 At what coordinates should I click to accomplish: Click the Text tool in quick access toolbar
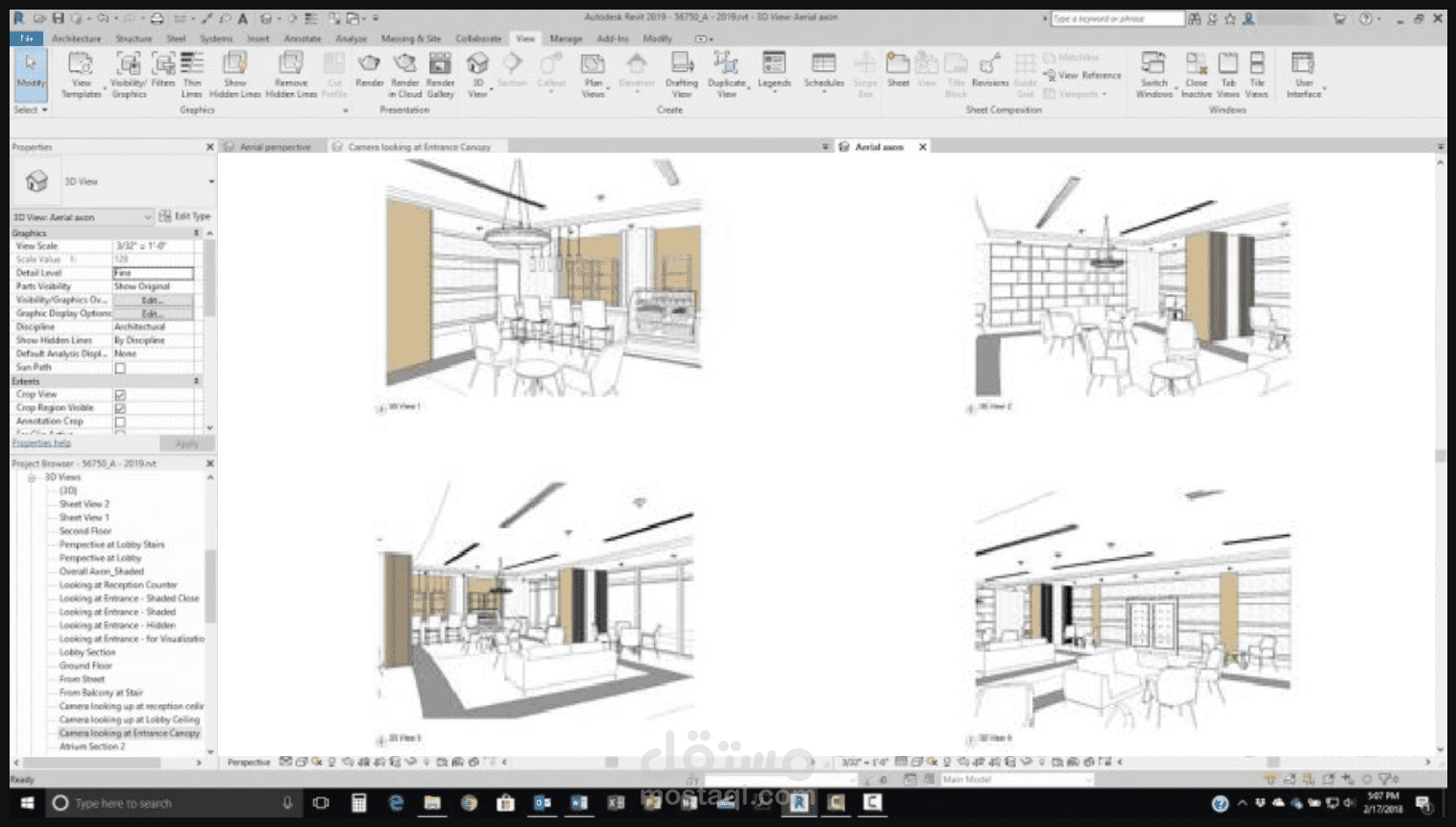tap(243, 18)
